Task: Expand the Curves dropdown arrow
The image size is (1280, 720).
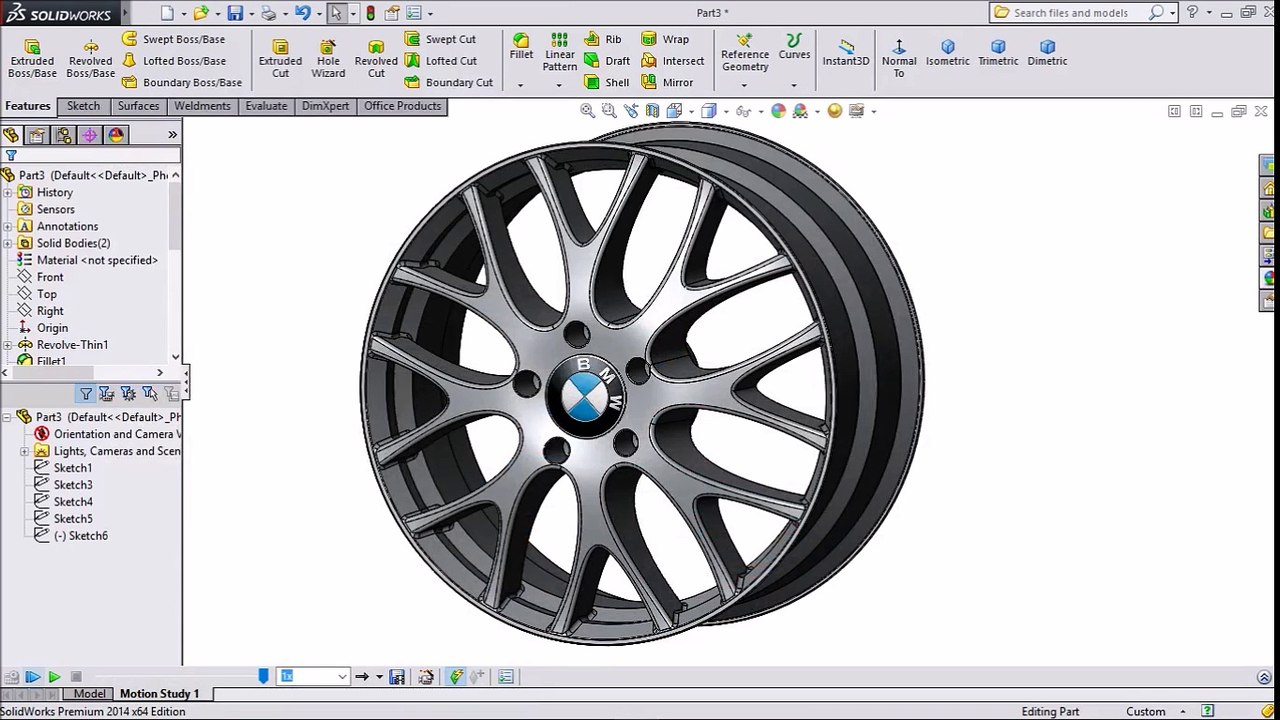Action: [x=794, y=85]
